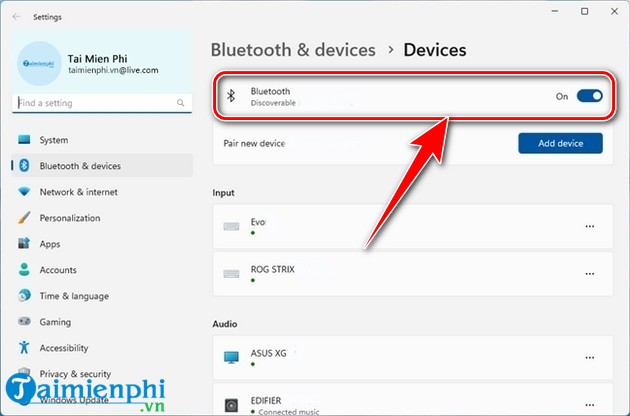
Task: Click the Tai Mien Phi profile picture
Action: pyautogui.click(x=39, y=64)
